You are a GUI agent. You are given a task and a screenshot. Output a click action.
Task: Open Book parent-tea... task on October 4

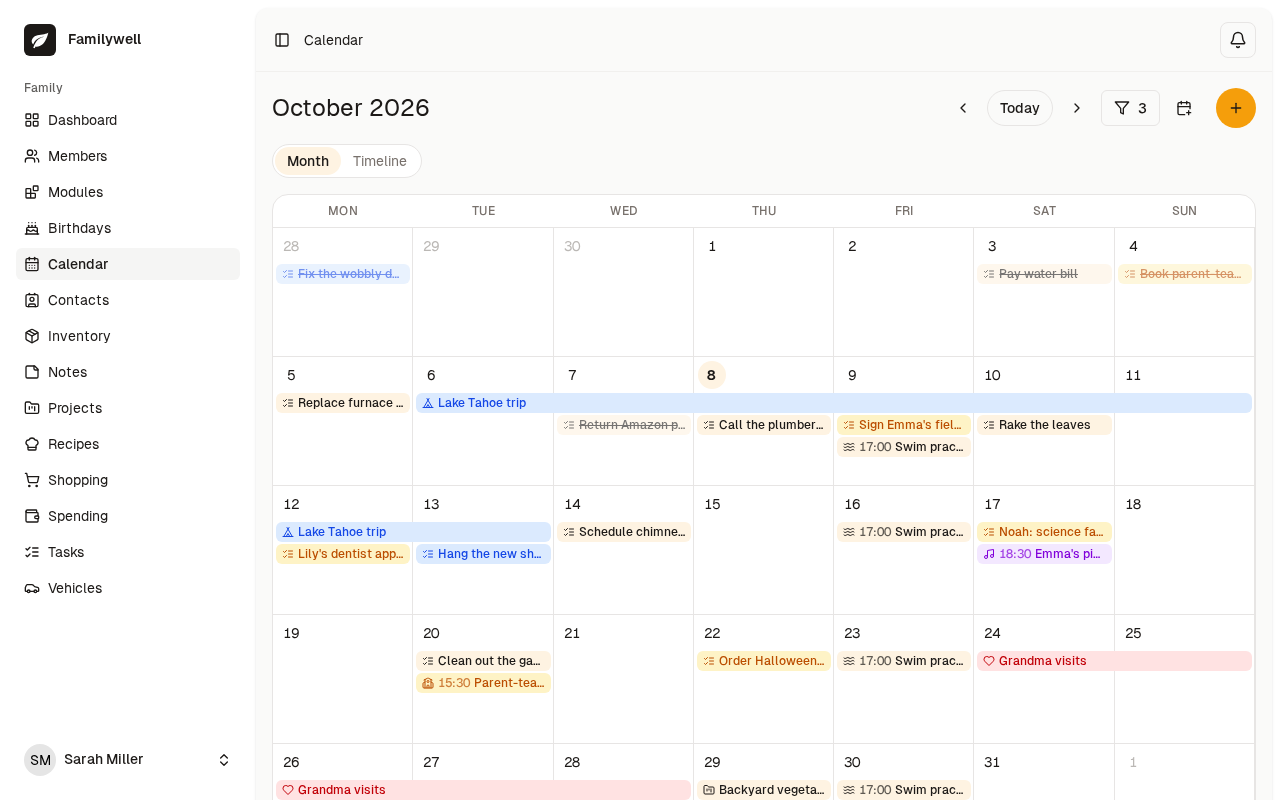tap(1184, 274)
